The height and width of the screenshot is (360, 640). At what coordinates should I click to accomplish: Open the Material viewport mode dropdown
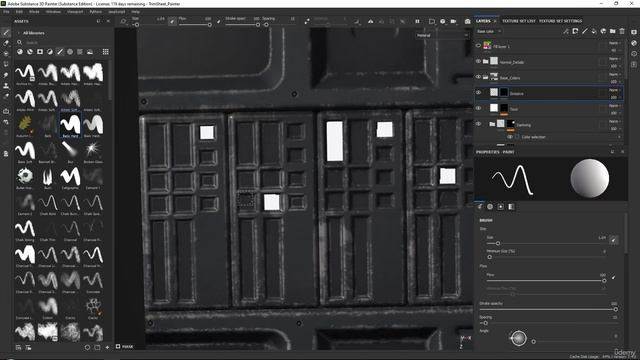pos(442,36)
